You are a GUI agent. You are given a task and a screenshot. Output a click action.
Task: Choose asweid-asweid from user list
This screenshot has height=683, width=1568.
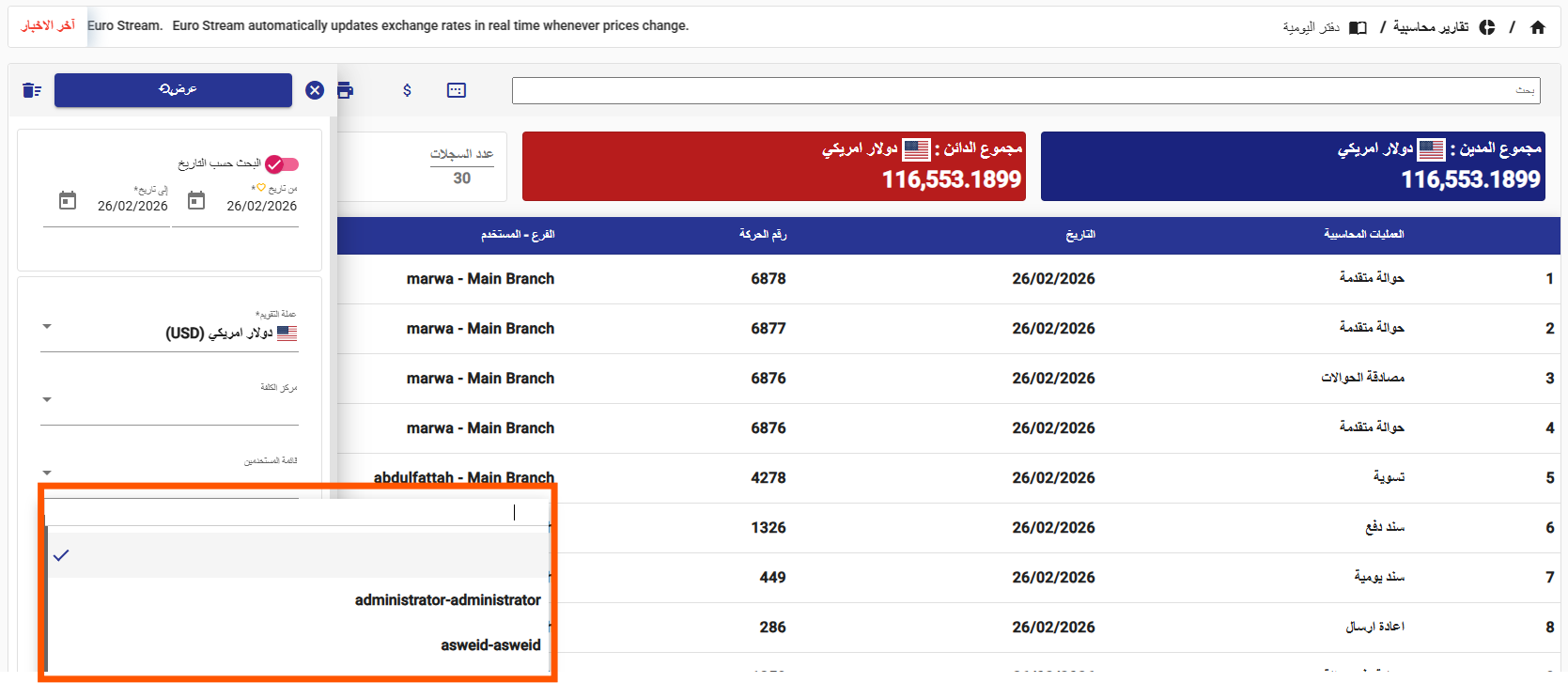click(x=489, y=645)
